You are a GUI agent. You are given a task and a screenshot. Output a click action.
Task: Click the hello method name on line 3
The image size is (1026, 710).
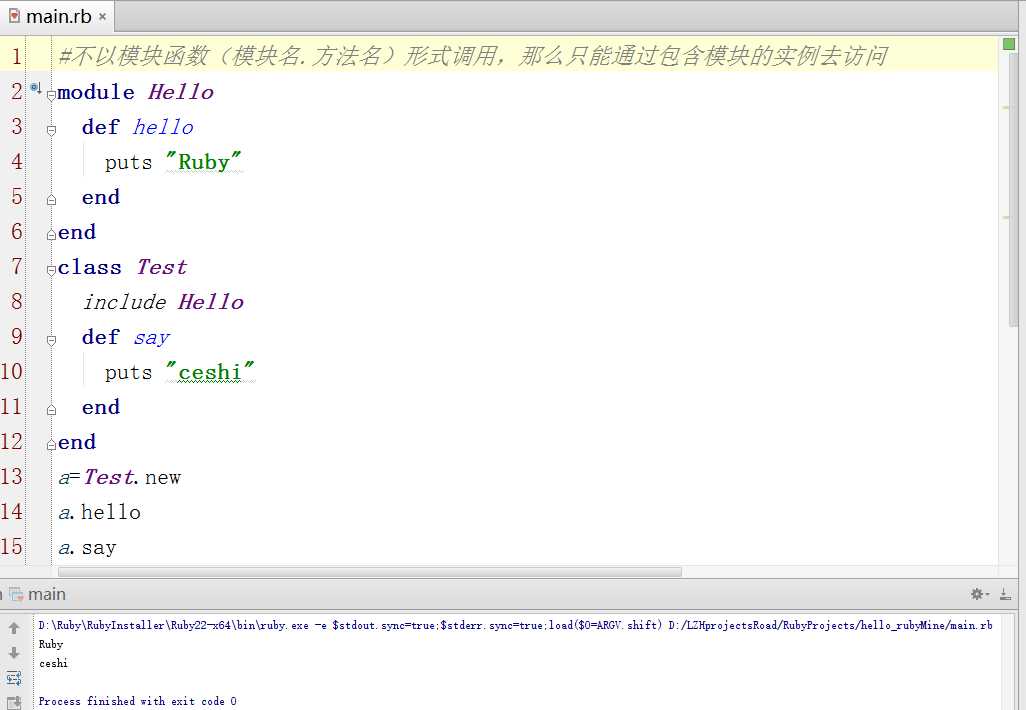pos(164,127)
